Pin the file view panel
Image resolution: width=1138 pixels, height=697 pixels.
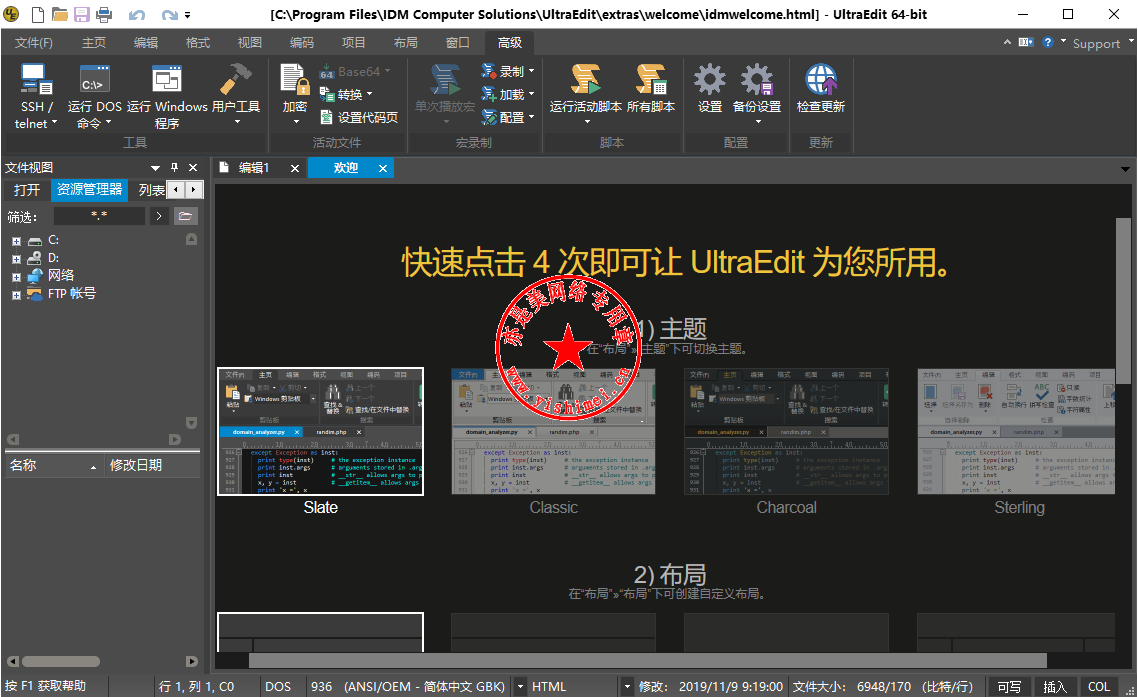tap(174, 168)
